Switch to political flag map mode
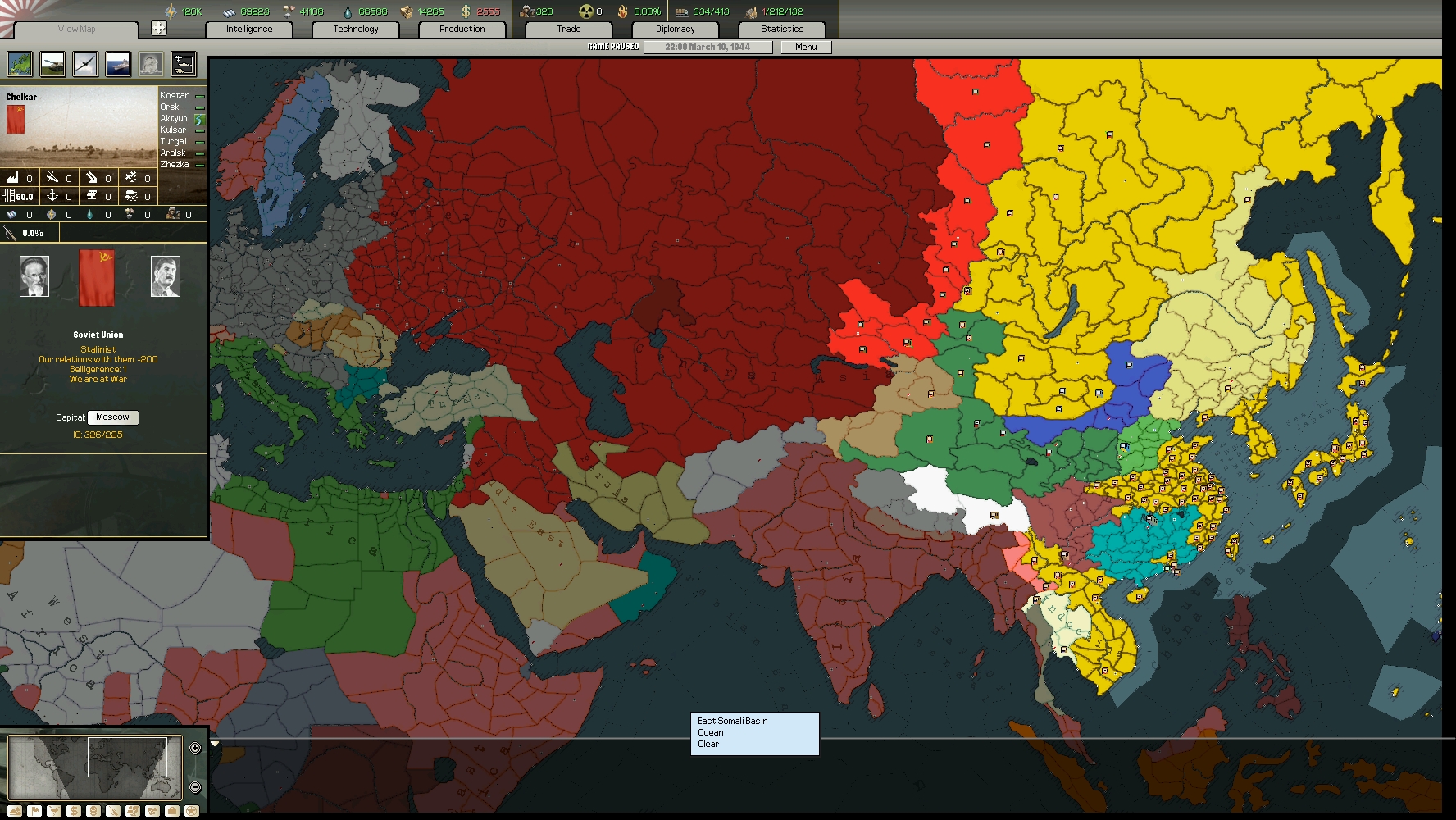Screen dimensions: 1456x820 click(34, 811)
